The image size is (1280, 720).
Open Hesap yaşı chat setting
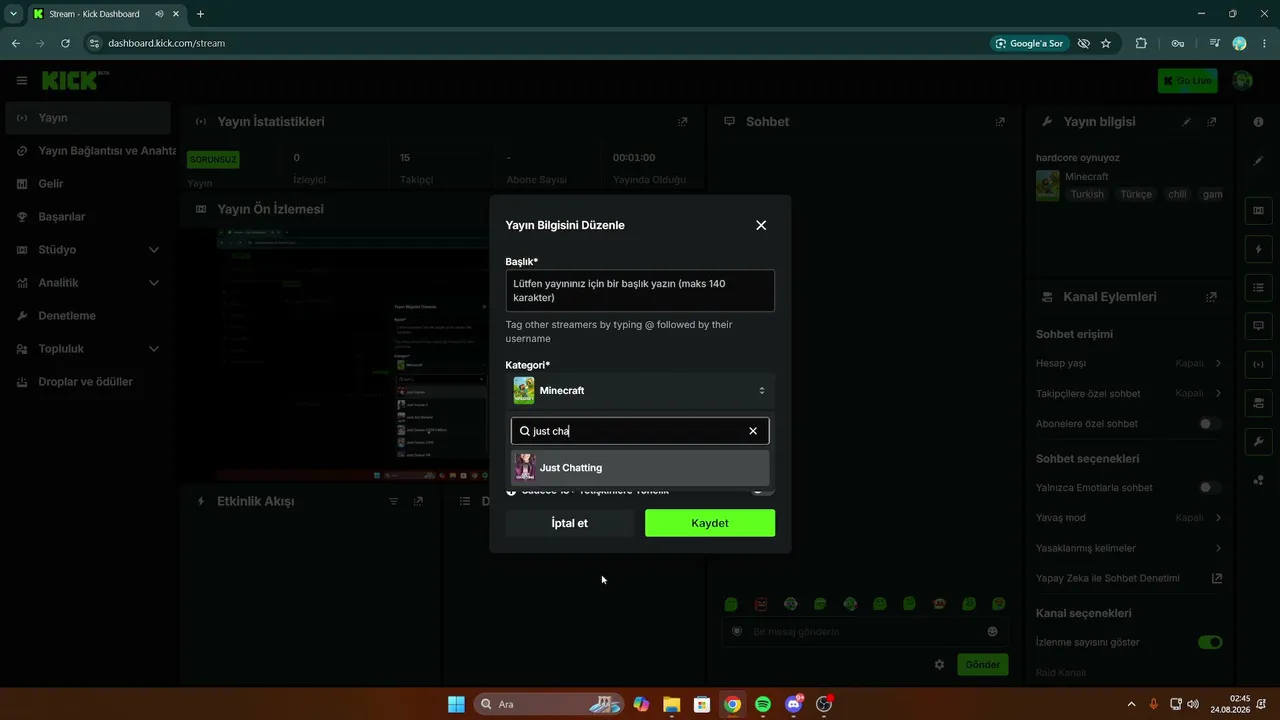pyautogui.click(x=1129, y=364)
